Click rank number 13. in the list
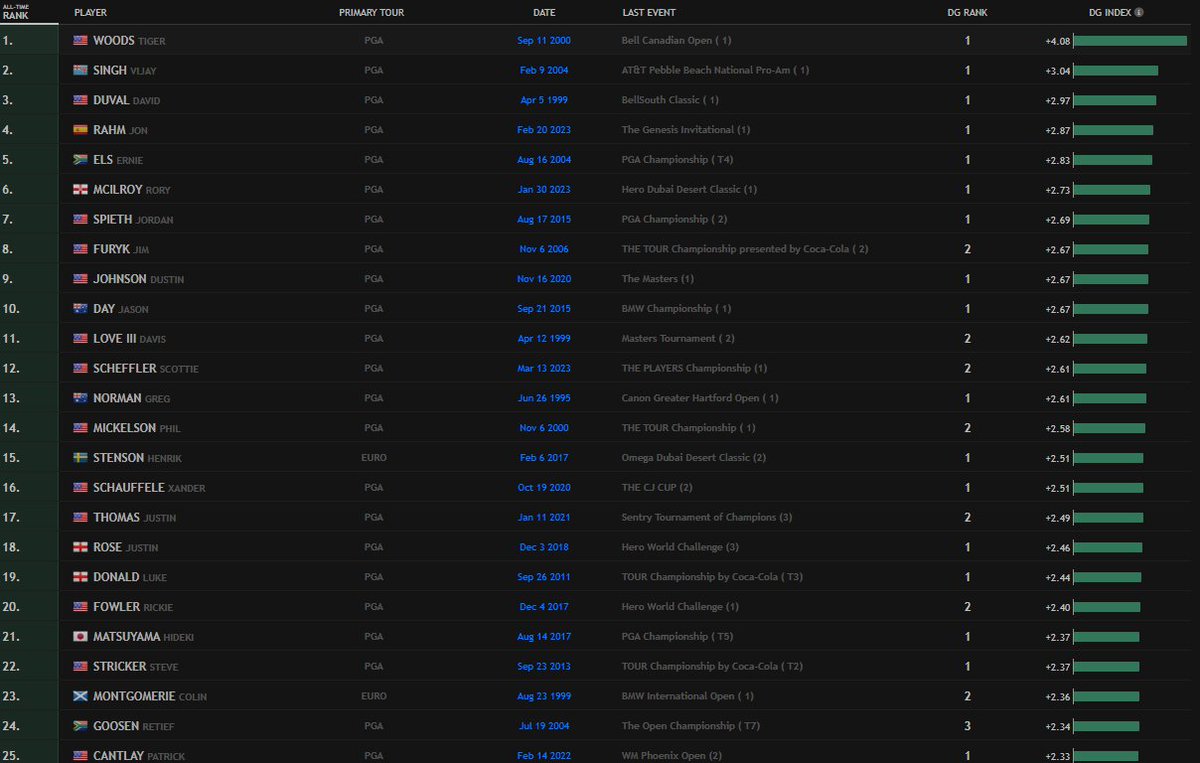The height and width of the screenshot is (763, 1200). point(9,398)
